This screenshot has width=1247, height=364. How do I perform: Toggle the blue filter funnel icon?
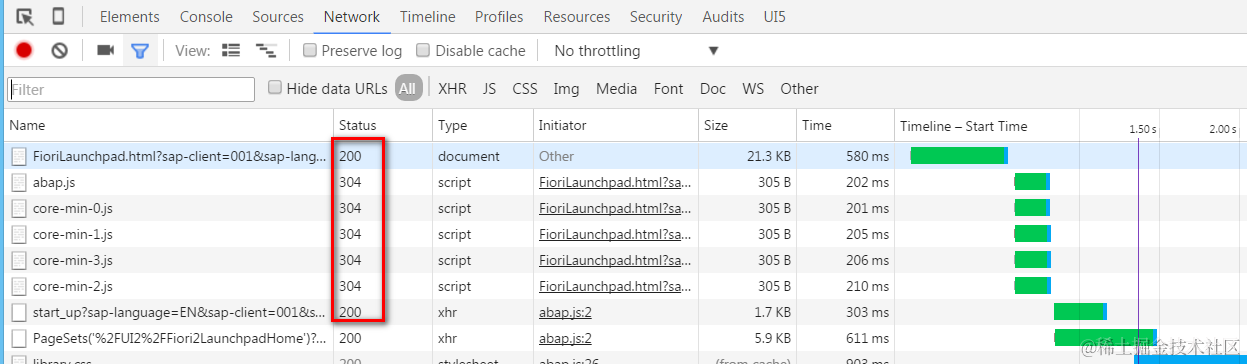pyautogui.click(x=140, y=50)
